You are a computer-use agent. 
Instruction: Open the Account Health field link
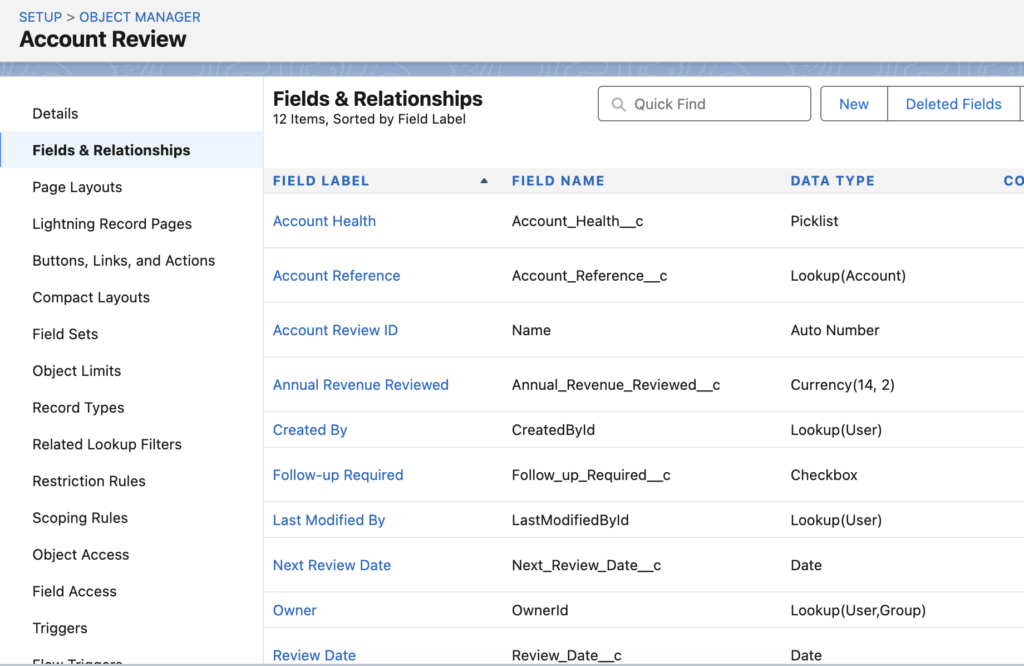point(324,221)
